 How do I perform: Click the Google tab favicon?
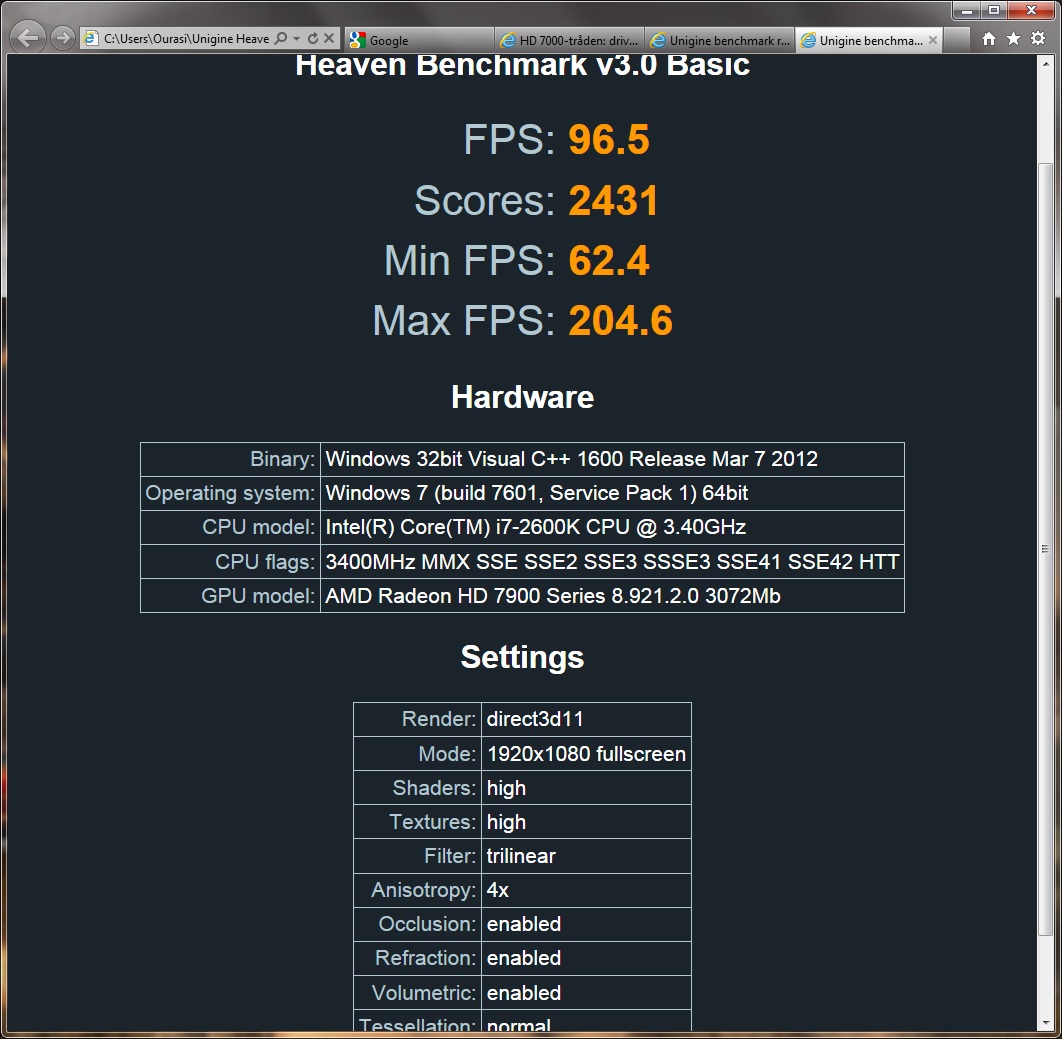point(358,41)
